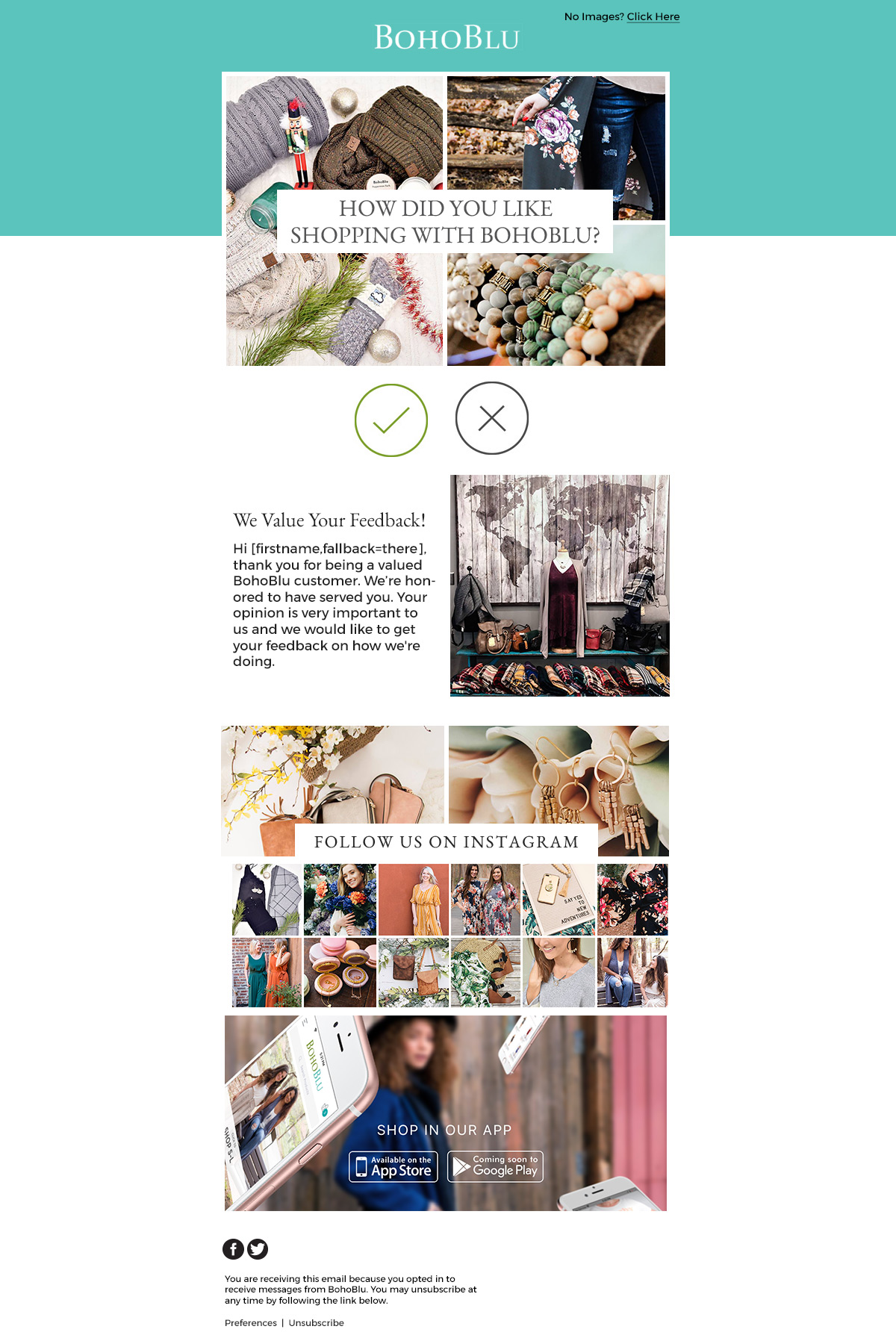Open the Facebook icon in the footer
Image resolution: width=896 pixels, height=1344 pixels.
coord(234,1248)
